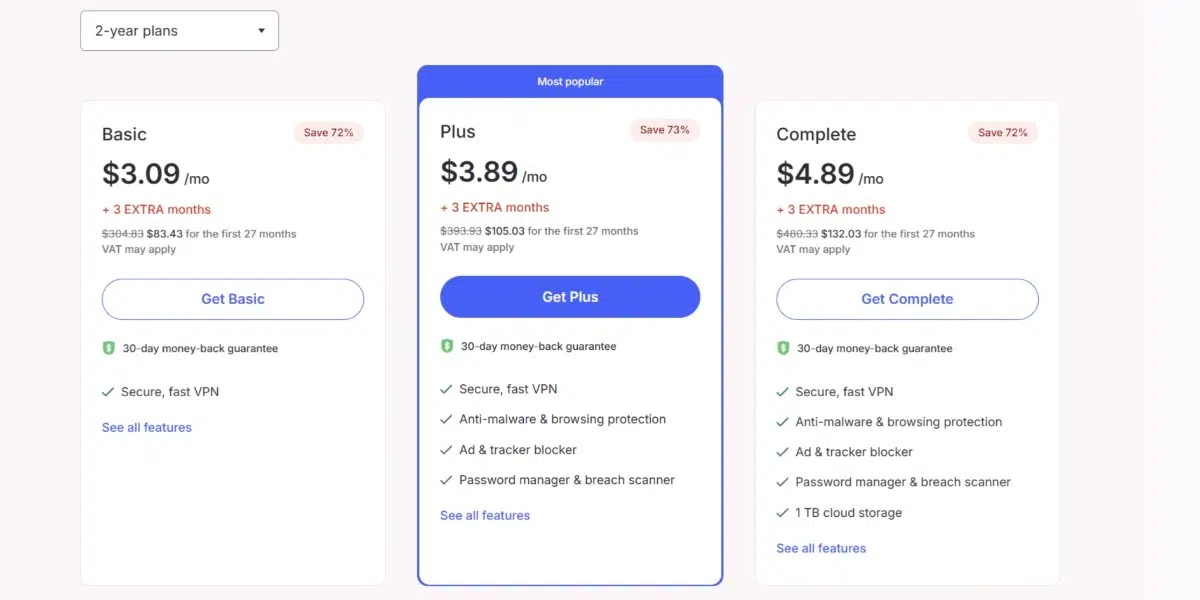Viewport: 1200px width, 600px height.
Task: Open the 2-year plans dropdown
Action: coord(179,31)
